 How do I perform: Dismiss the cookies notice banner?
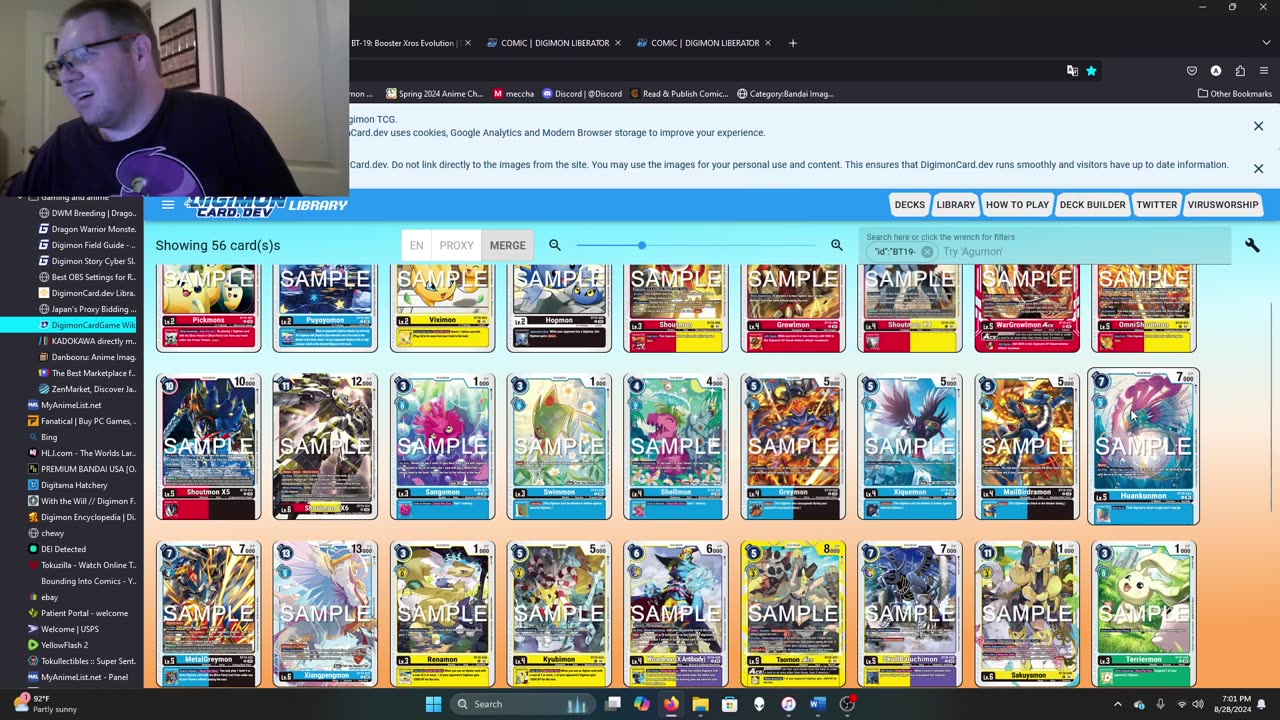point(1258,126)
